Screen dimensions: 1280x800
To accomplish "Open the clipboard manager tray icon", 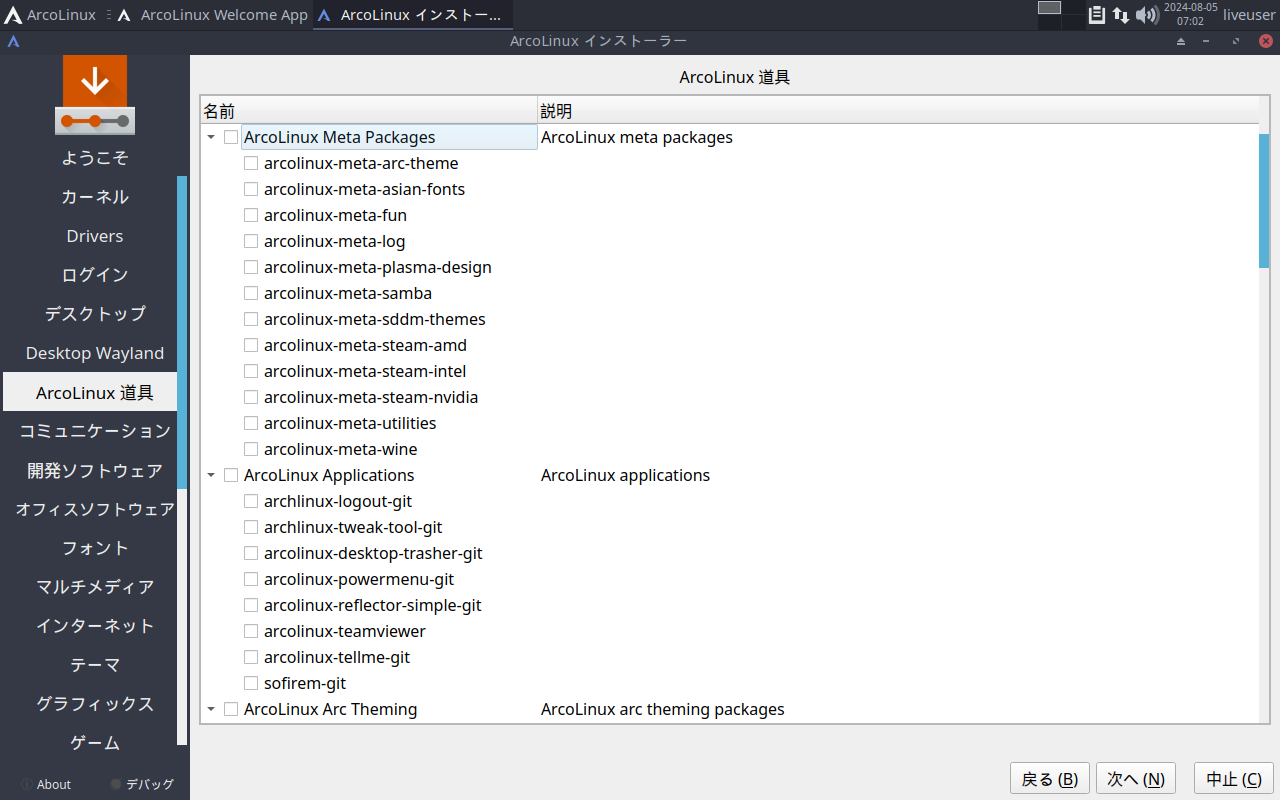I will click(1097, 15).
